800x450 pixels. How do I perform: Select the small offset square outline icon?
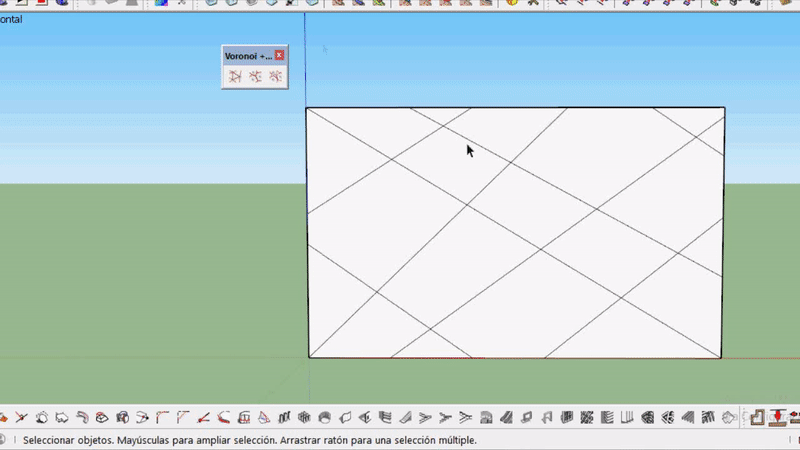pyautogui.click(x=527, y=418)
